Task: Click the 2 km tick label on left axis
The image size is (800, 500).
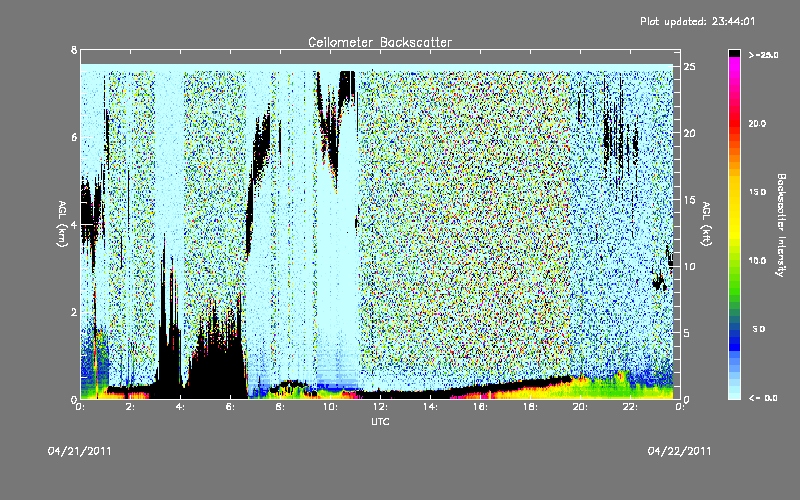Action: (x=74, y=312)
